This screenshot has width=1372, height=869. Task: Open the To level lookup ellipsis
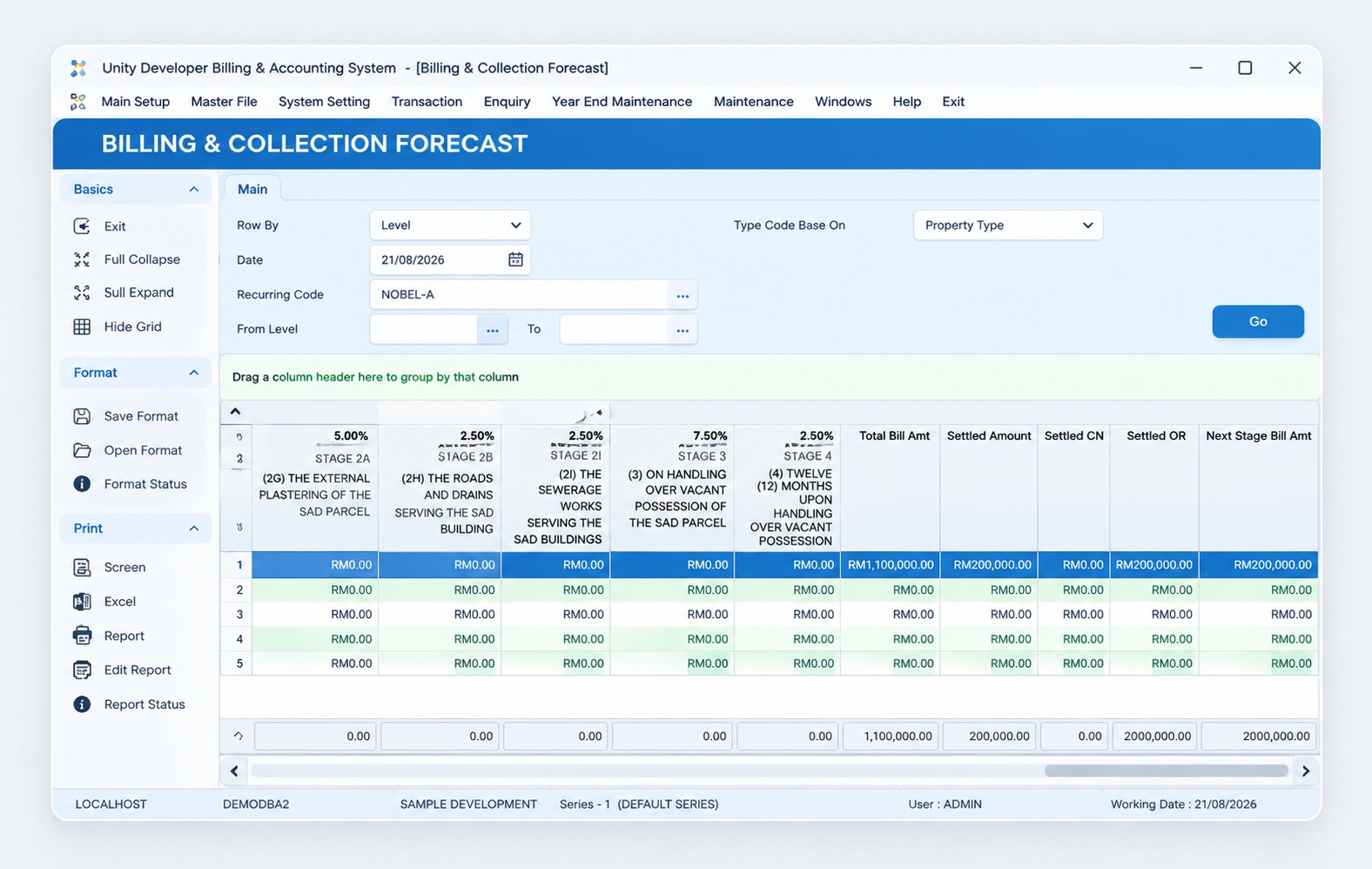[x=683, y=330]
